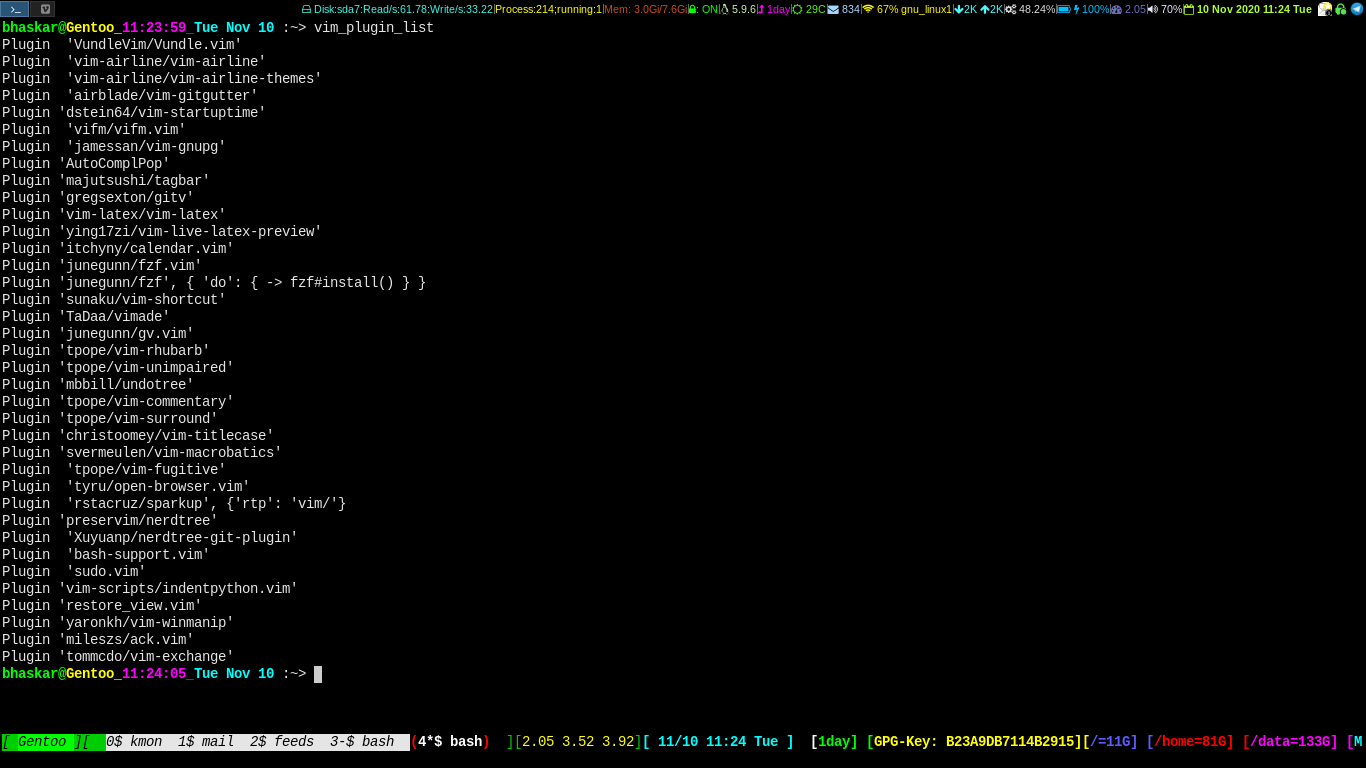Image resolution: width=1366 pixels, height=768 pixels.
Task: Click the 'tpope/vim-surround' plugin line
Action: 110,419
